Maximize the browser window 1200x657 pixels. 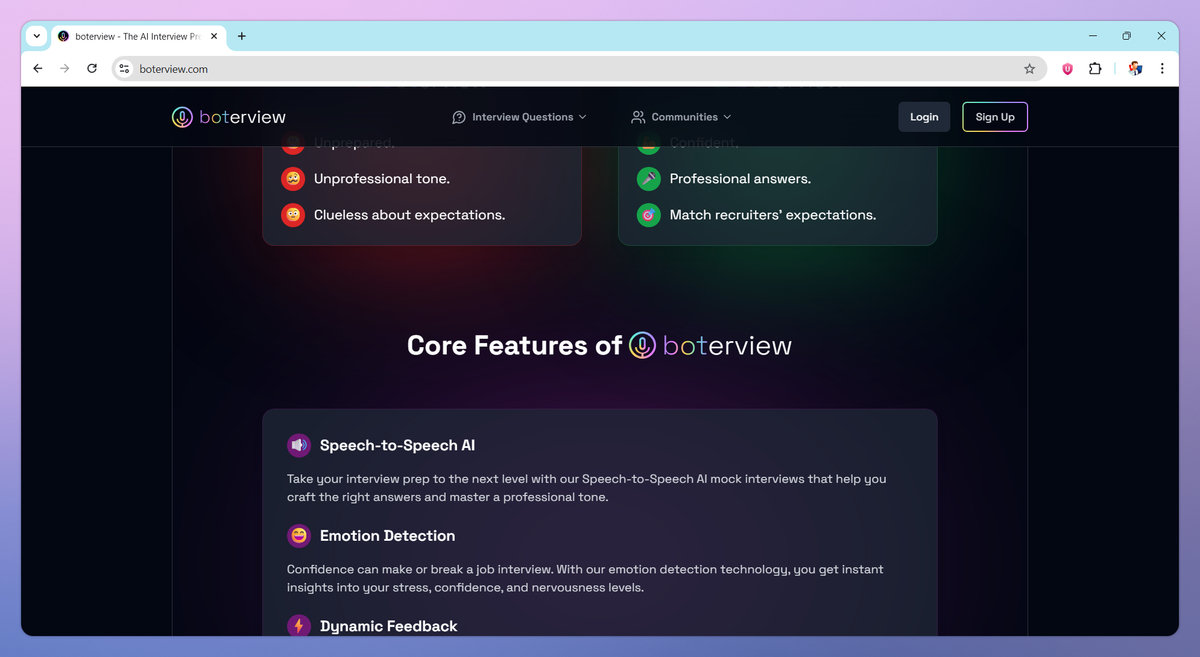tap(1126, 36)
